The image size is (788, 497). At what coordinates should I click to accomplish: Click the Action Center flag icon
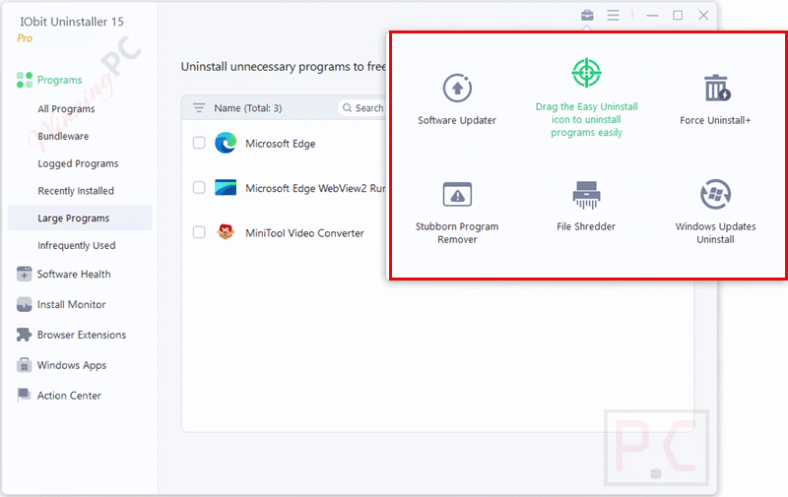tap(24, 395)
